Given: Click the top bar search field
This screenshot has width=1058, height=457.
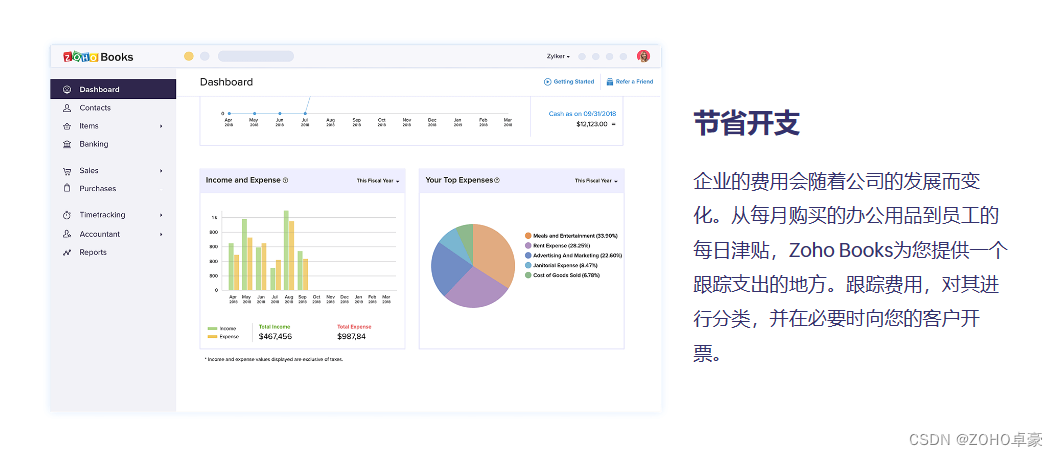Looking at the screenshot, I should click(x=256, y=56).
